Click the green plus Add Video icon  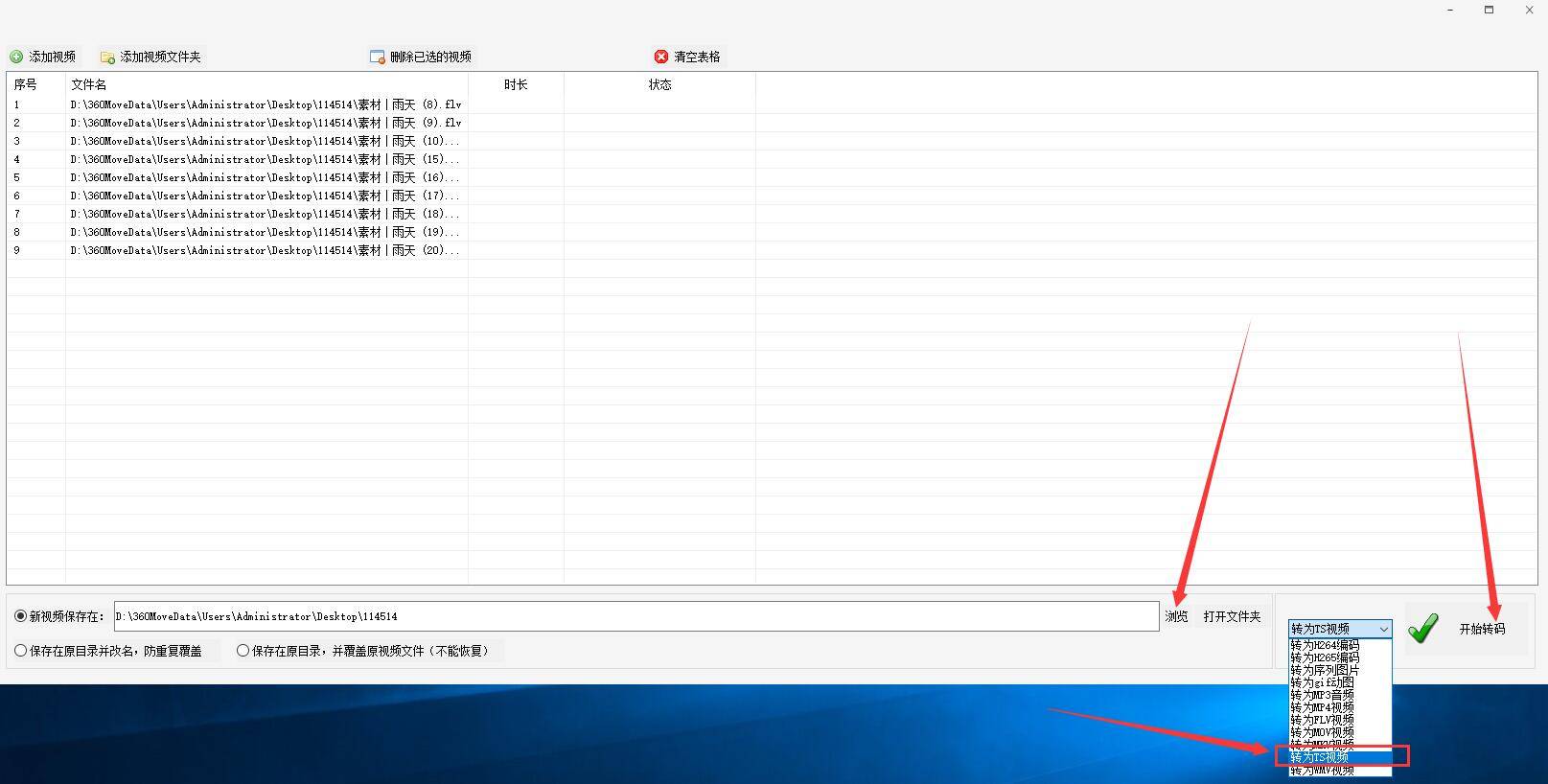click(x=16, y=57)
